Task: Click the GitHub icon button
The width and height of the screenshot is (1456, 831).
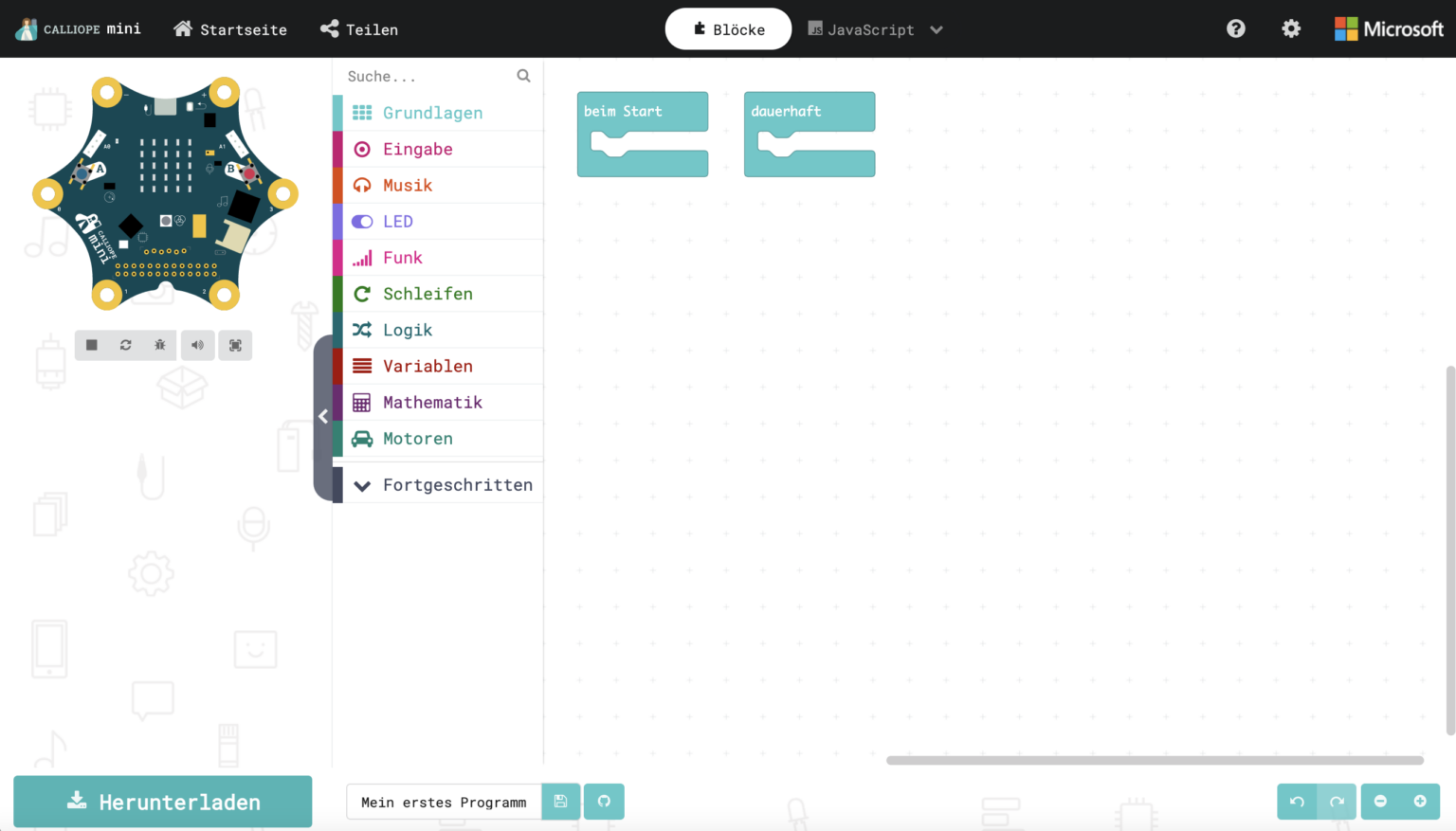Action: click(604, 802)
